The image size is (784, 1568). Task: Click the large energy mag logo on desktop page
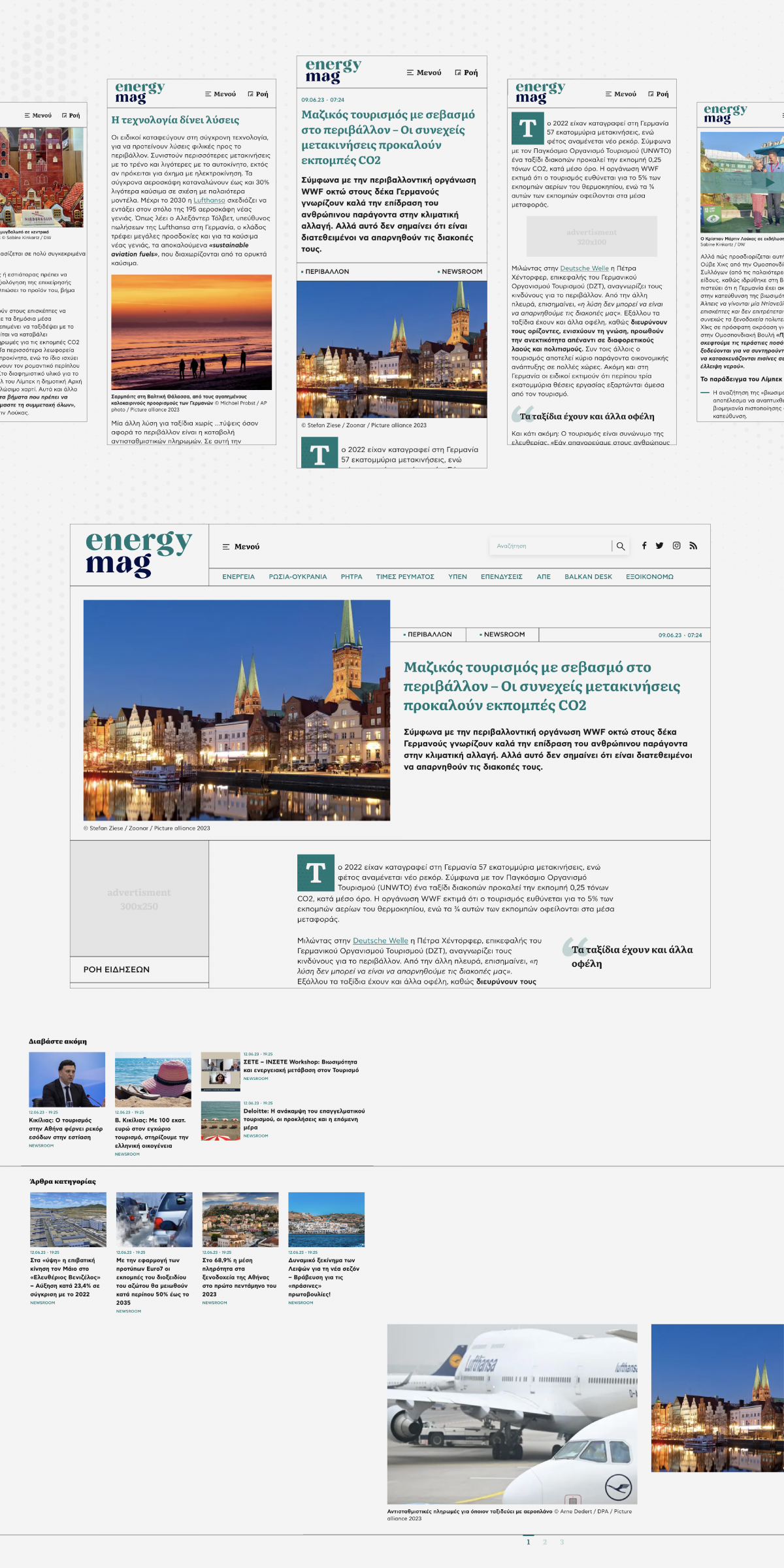(139, 554)
